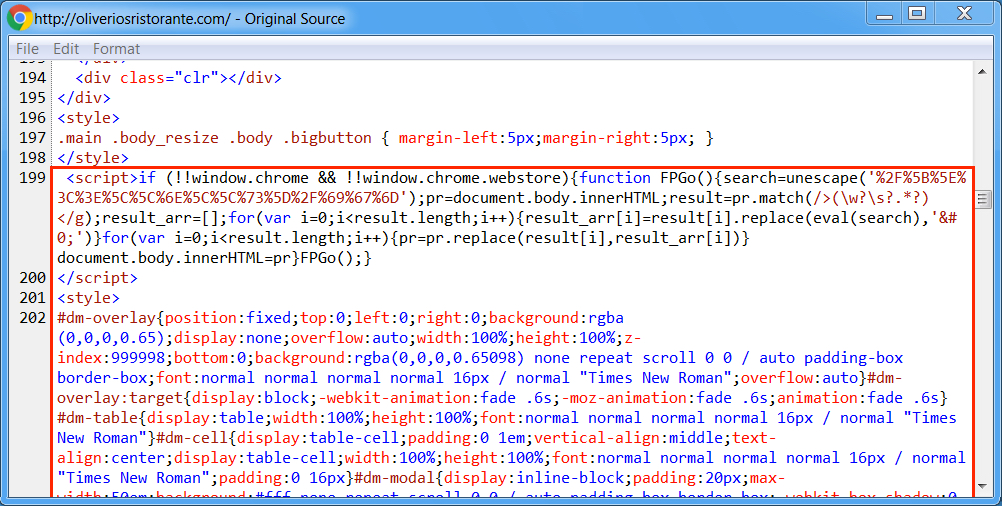Click line number 200
Viewport: 1002px width, 506px height.
pyautogui.click(x=33, y=277)
